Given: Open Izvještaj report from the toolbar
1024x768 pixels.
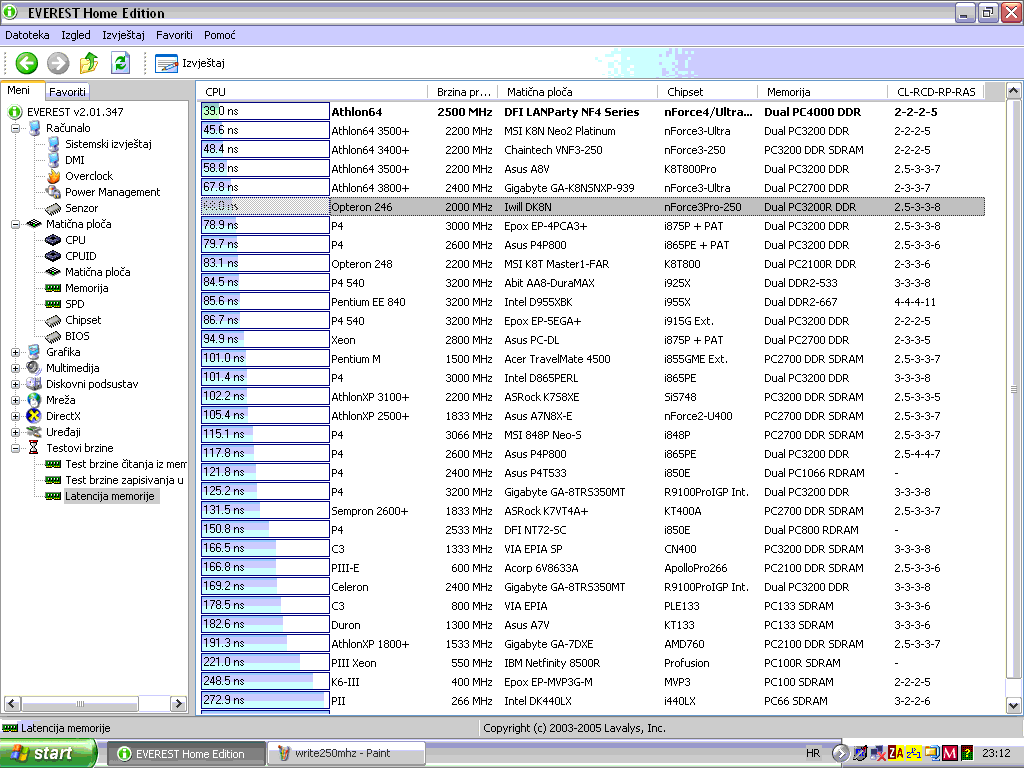Looking at the screenshot, I should click(191, 63).
